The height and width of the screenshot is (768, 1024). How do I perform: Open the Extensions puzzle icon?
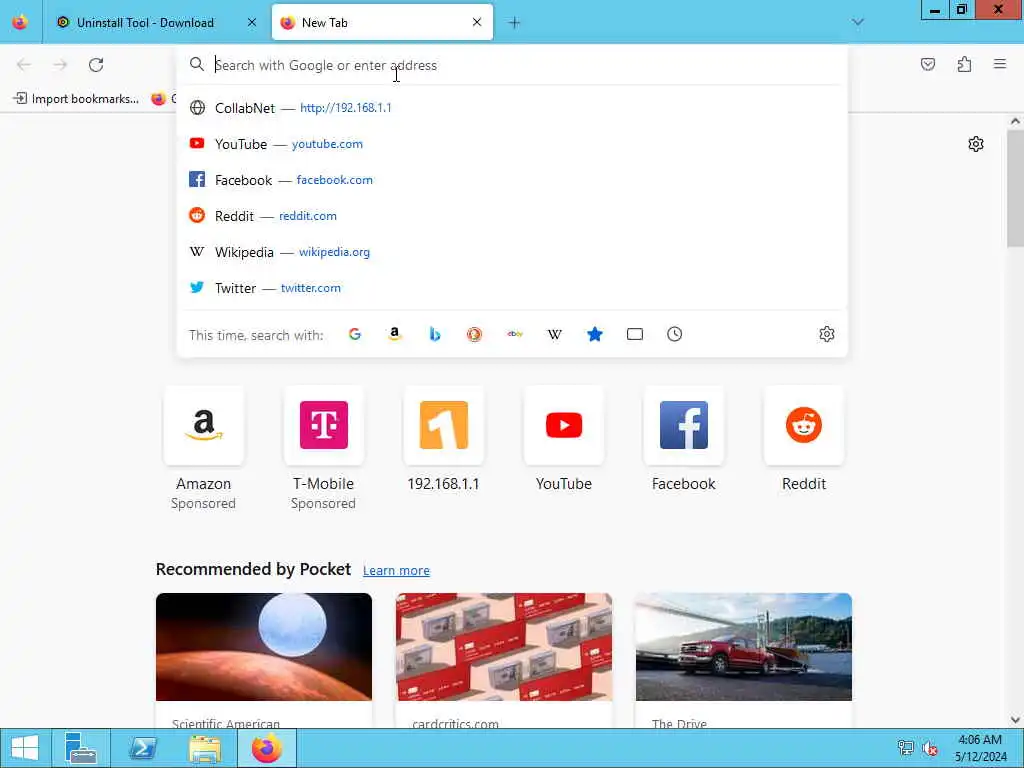tap(965, 64)
